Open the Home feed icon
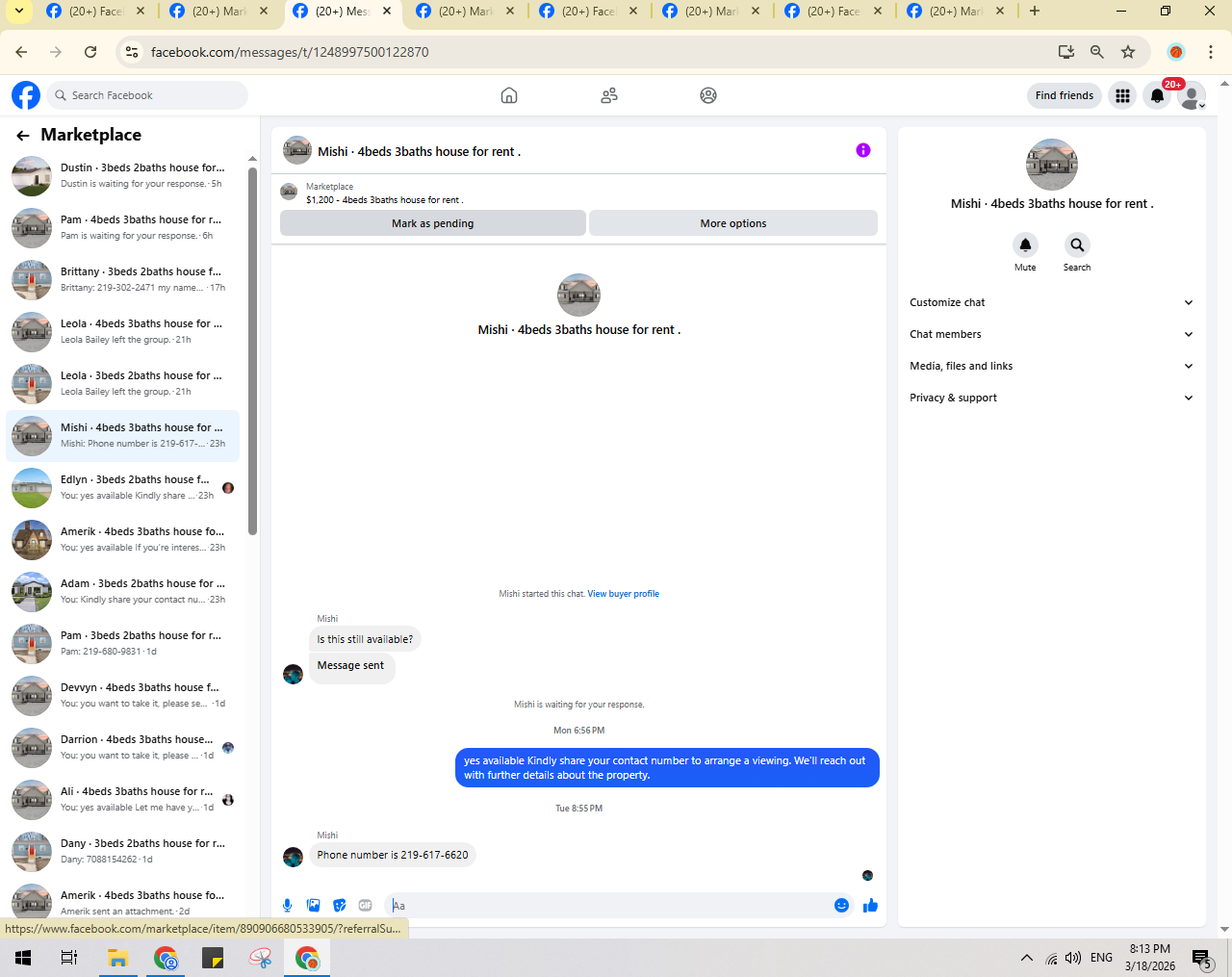1232x977 pixels. (509, 95)
